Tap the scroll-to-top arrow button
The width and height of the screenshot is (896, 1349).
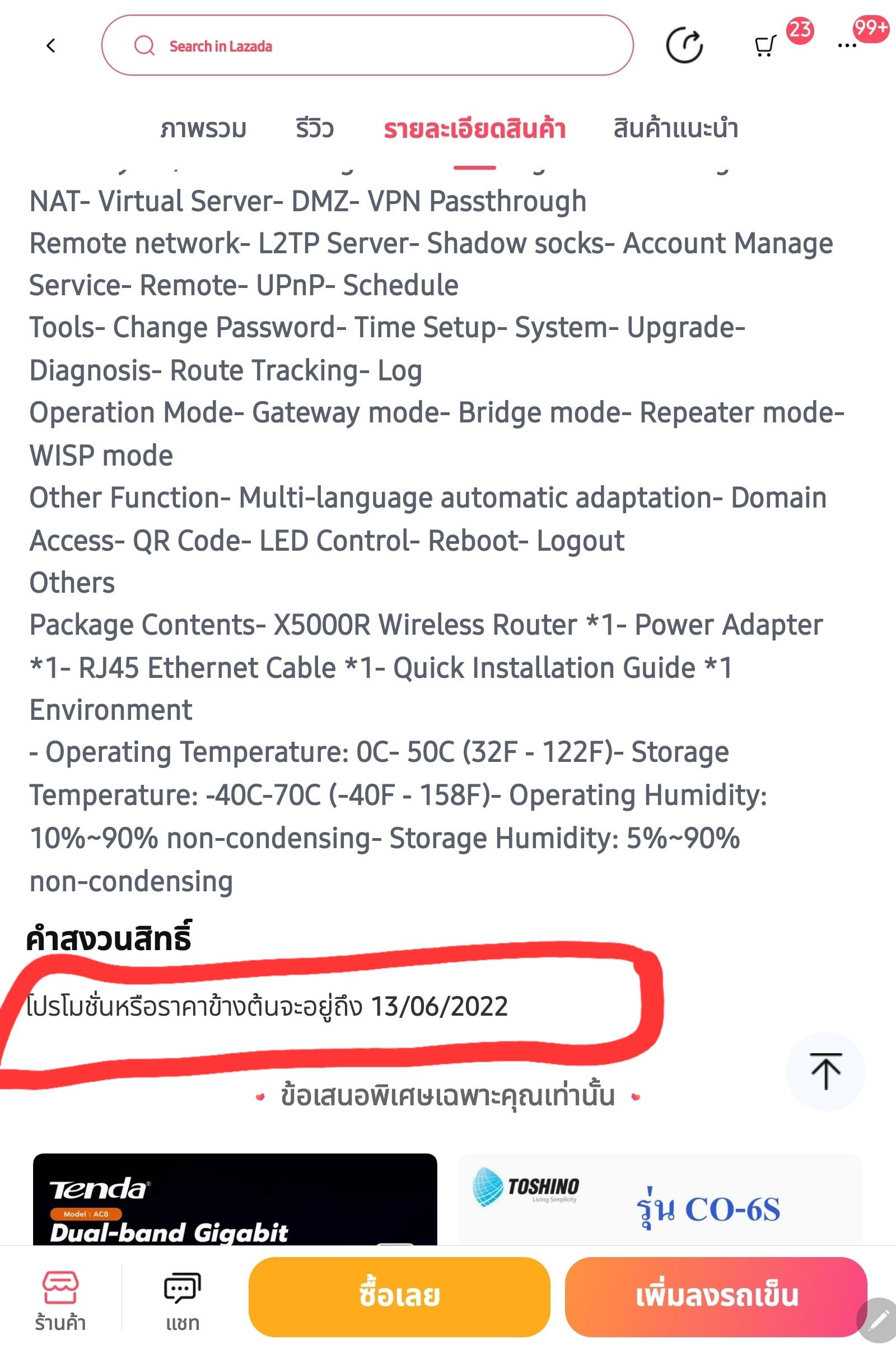825,1071
